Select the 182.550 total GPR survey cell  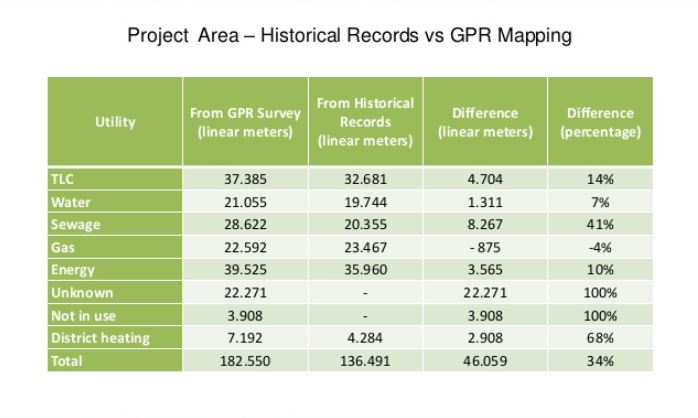tap(245, 361)
